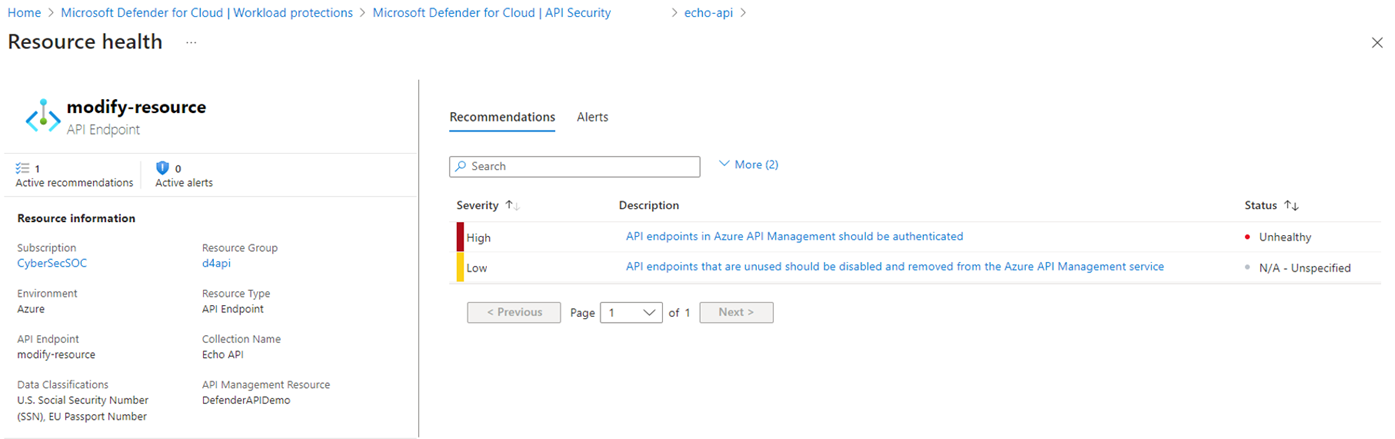Click the API Endpoint resource icon
The height and width of the screenshot is (439, 1395).
pyautogui.click(x=43, y=117)
